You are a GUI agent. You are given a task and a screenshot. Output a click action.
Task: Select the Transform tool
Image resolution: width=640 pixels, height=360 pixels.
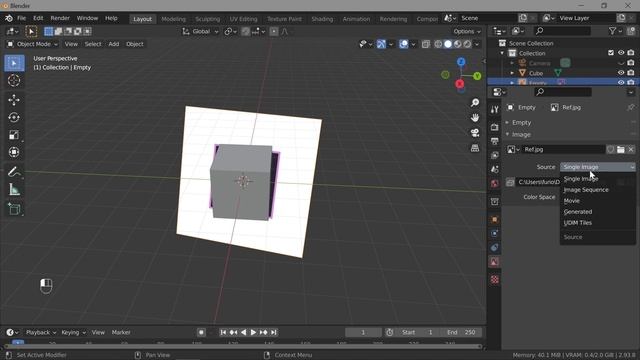[x=14, y=152]
